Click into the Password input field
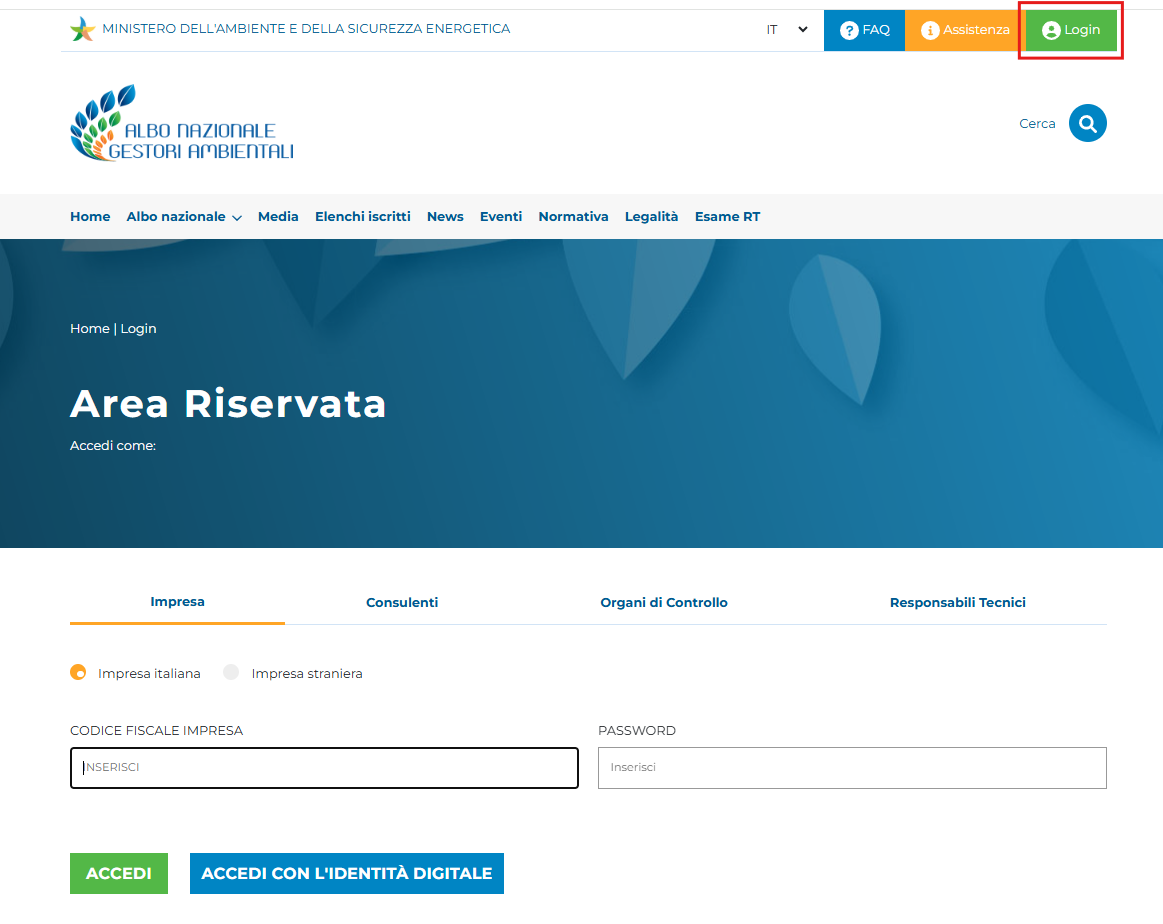The width and height of the screenshot is (1163, 924). coord(852,768)
